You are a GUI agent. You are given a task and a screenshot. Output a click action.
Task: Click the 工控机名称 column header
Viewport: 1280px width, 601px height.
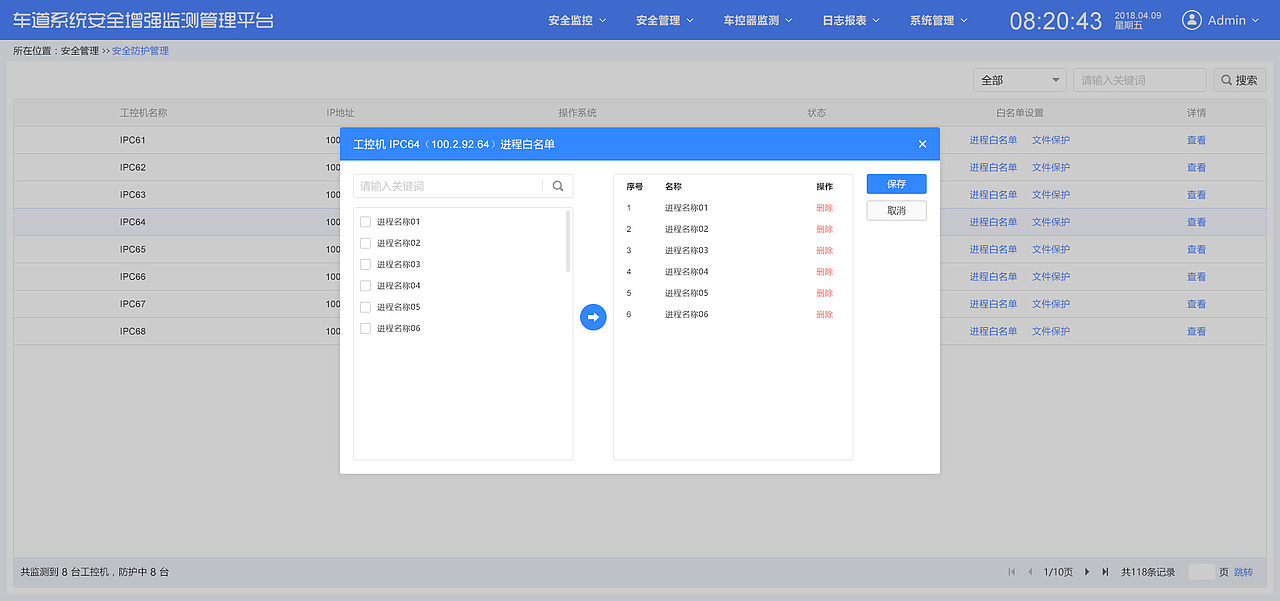pyautogui.click(x=143, y=113)
